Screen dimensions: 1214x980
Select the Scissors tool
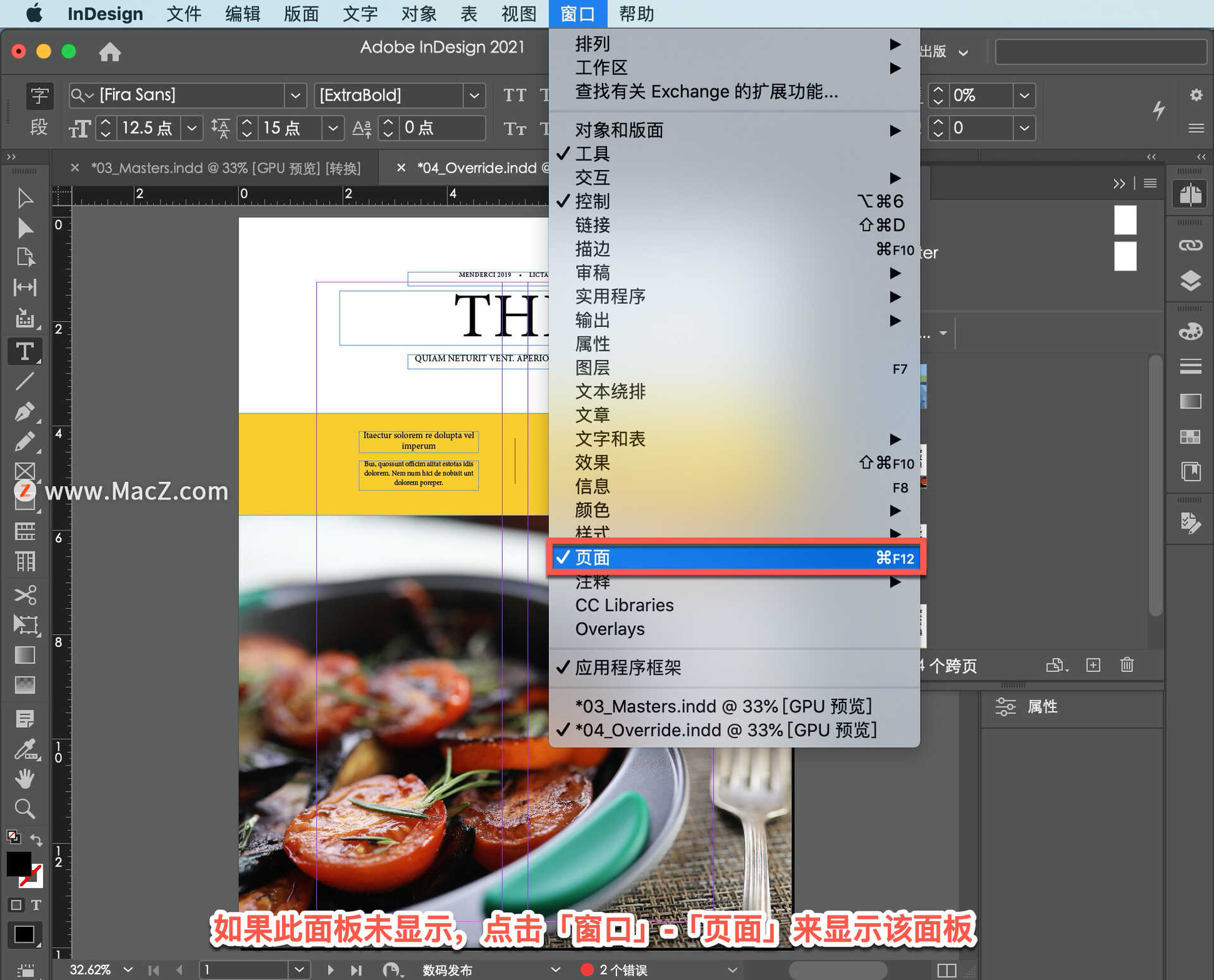pyautogui.click(x=25, y=594)
